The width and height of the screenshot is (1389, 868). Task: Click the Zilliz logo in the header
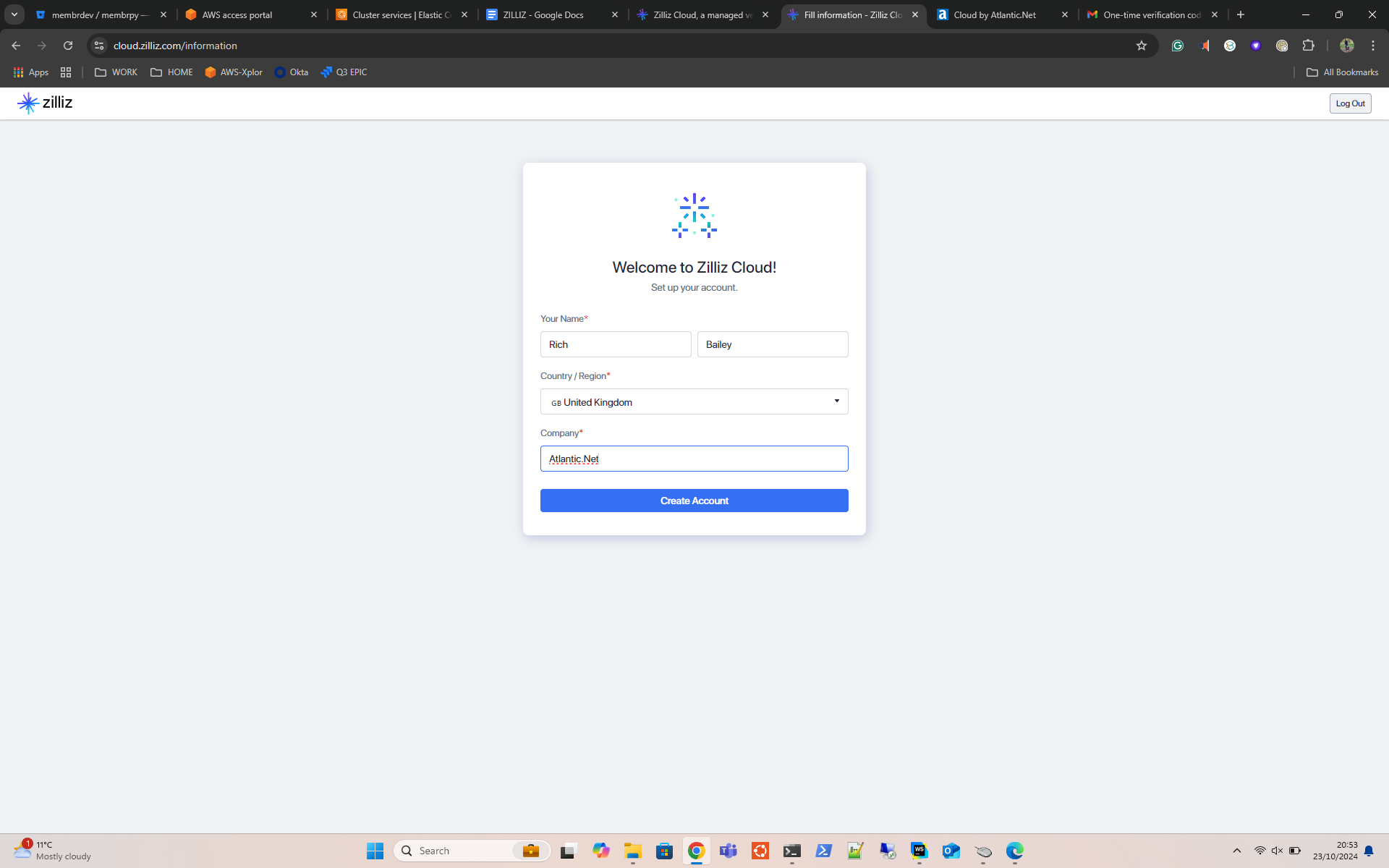click(45, 103)
